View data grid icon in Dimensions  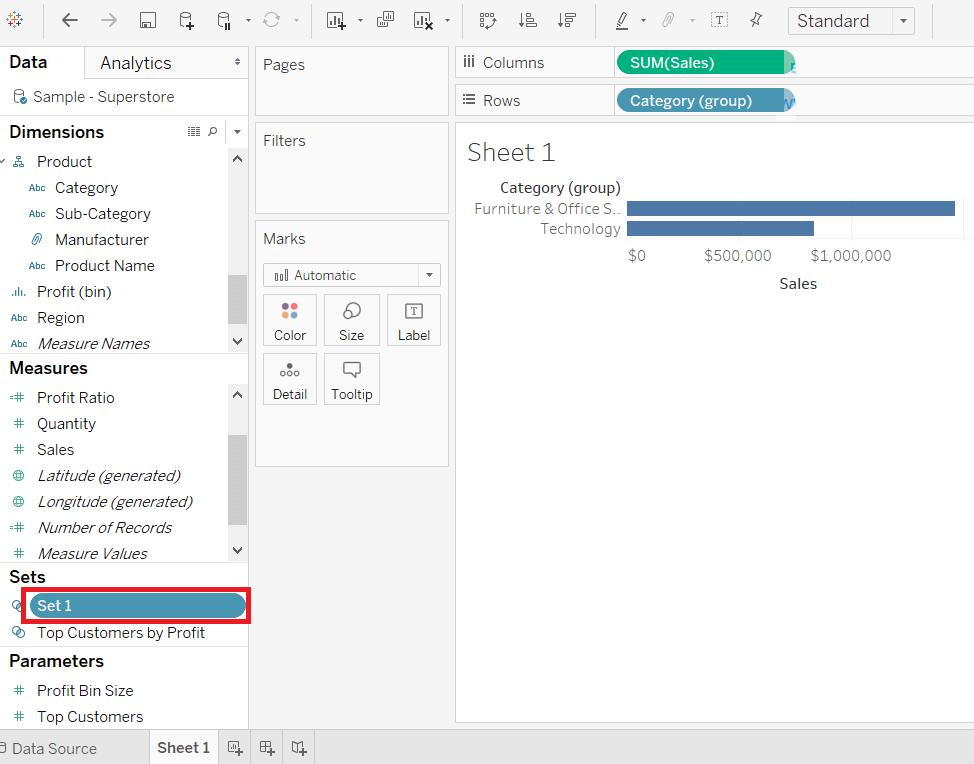click(x=194, y=132)
